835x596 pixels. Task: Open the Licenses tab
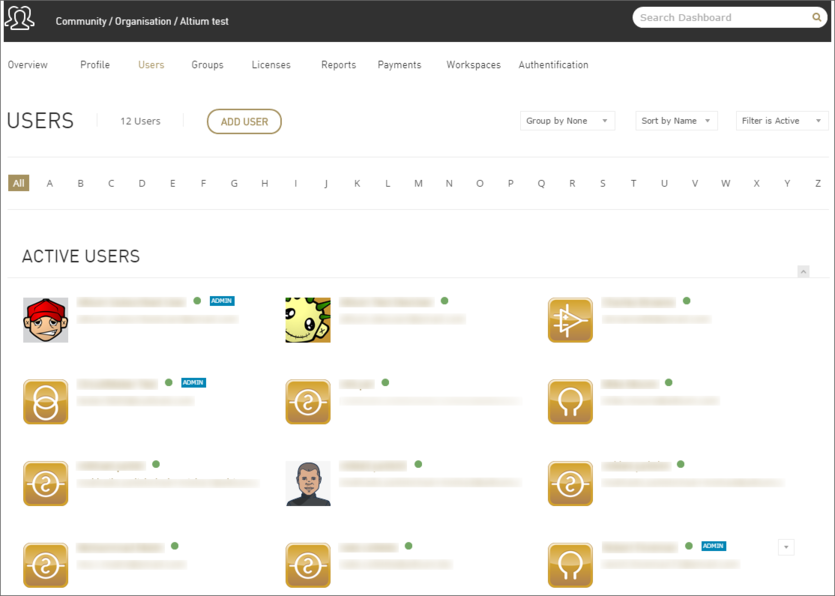coord(271,65)
